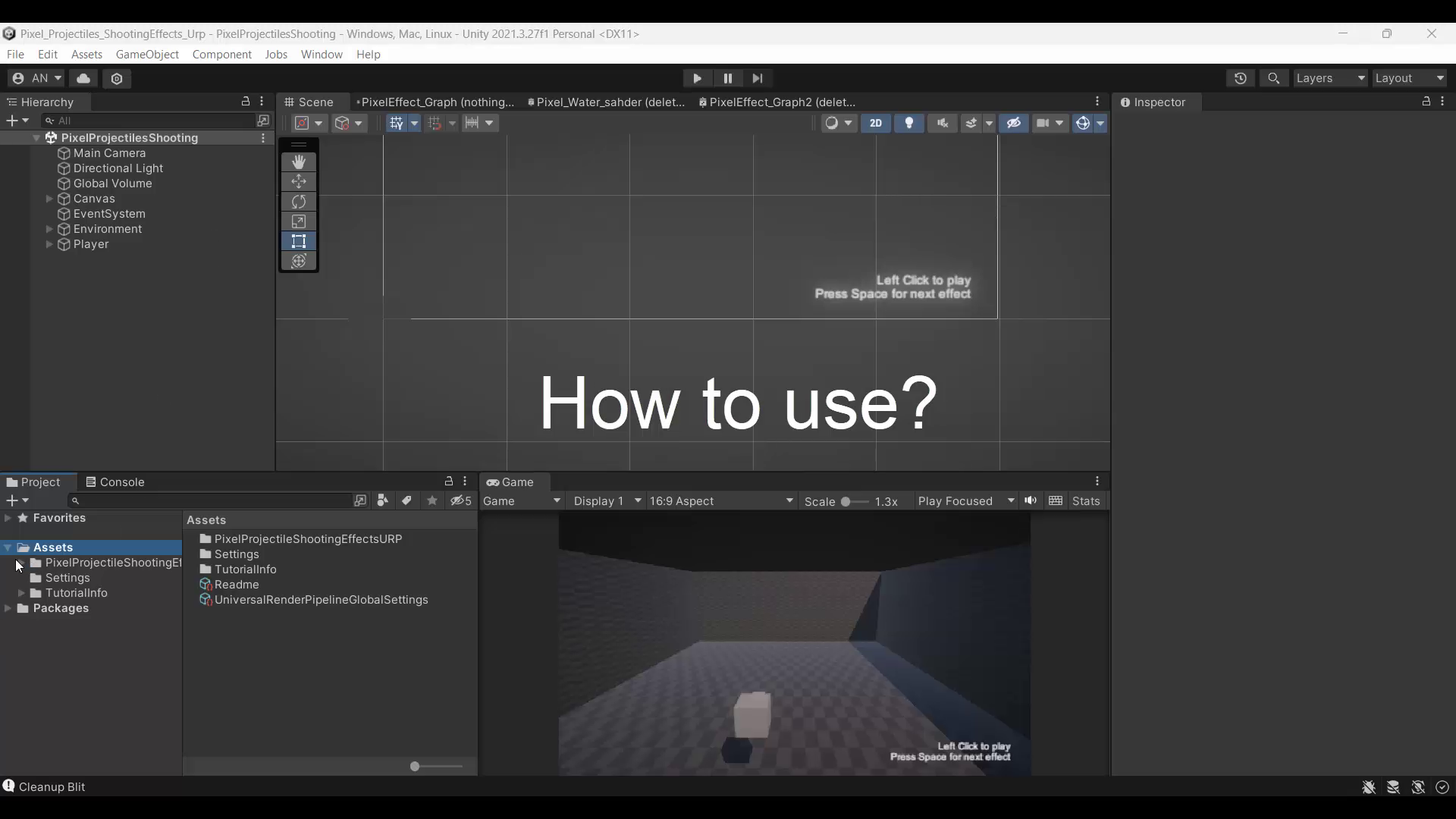Switch to PixelEffect_Graph2 tab
1456x819 pixels.
pyautogui.click(x=777, y=102)
